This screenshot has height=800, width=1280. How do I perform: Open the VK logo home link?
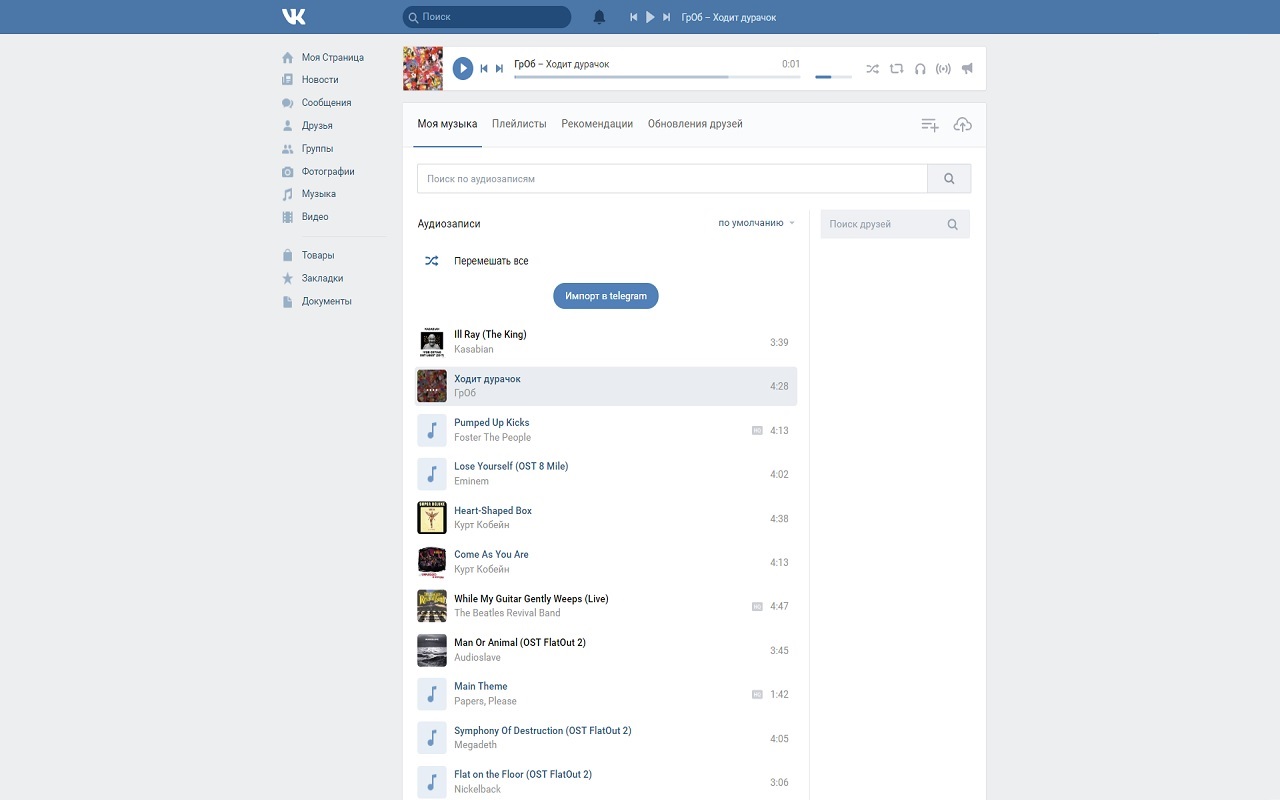294,17
